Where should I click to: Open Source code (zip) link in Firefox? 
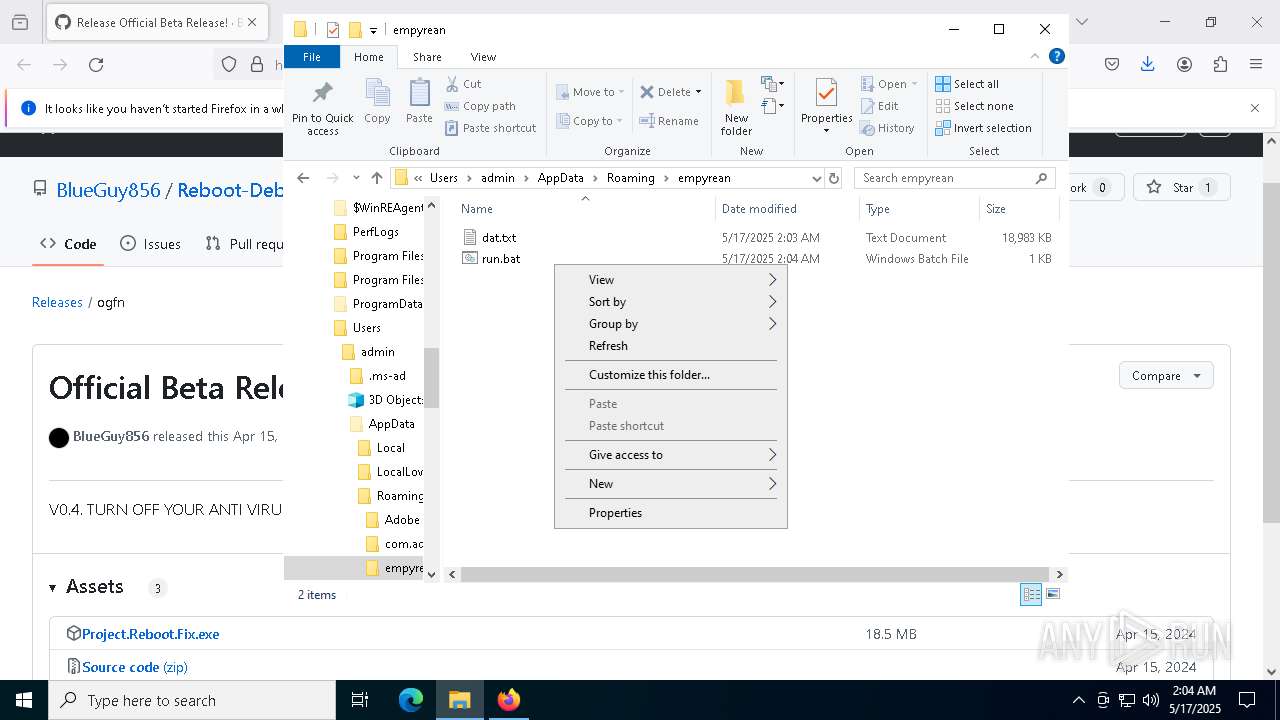pyautogui.click(x=134, y=667)
